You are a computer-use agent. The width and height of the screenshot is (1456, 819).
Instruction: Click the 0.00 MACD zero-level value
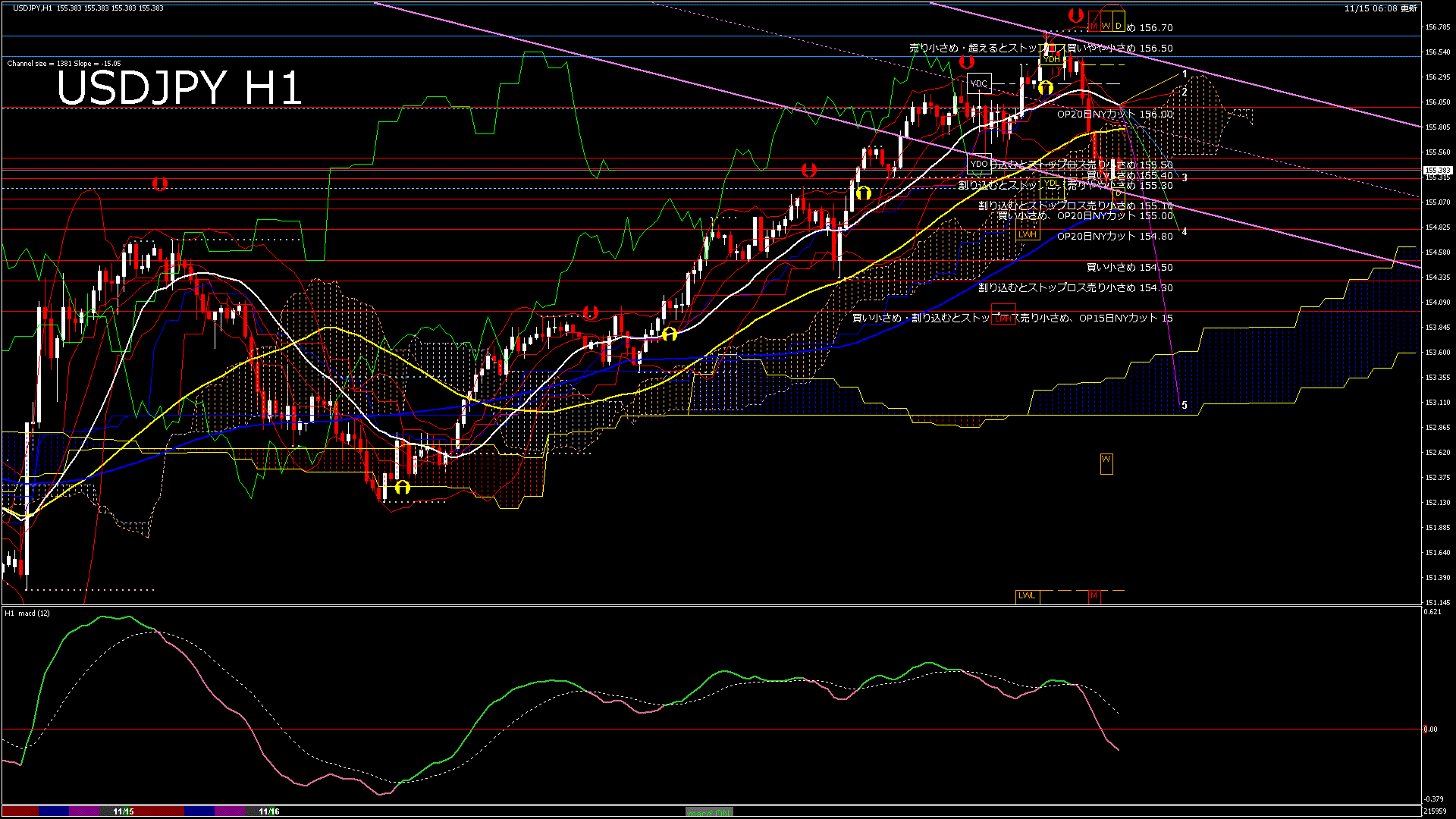(1430, 730)
